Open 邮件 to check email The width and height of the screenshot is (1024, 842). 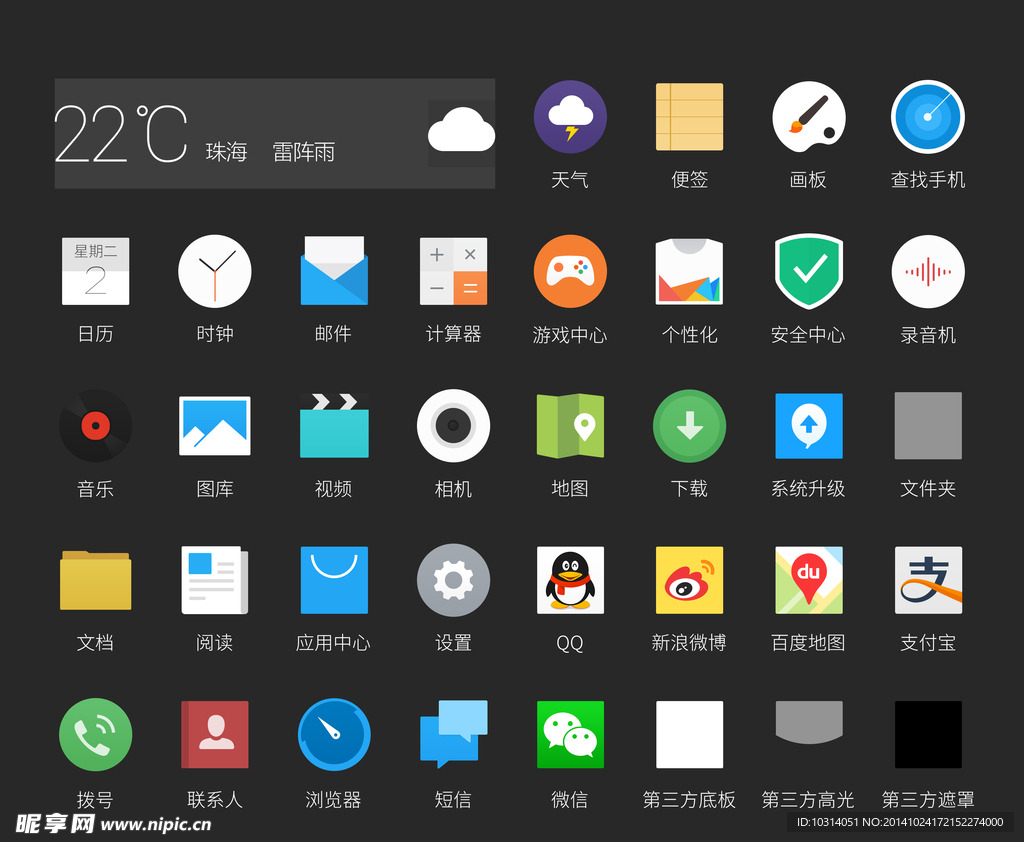coord(333,271)
